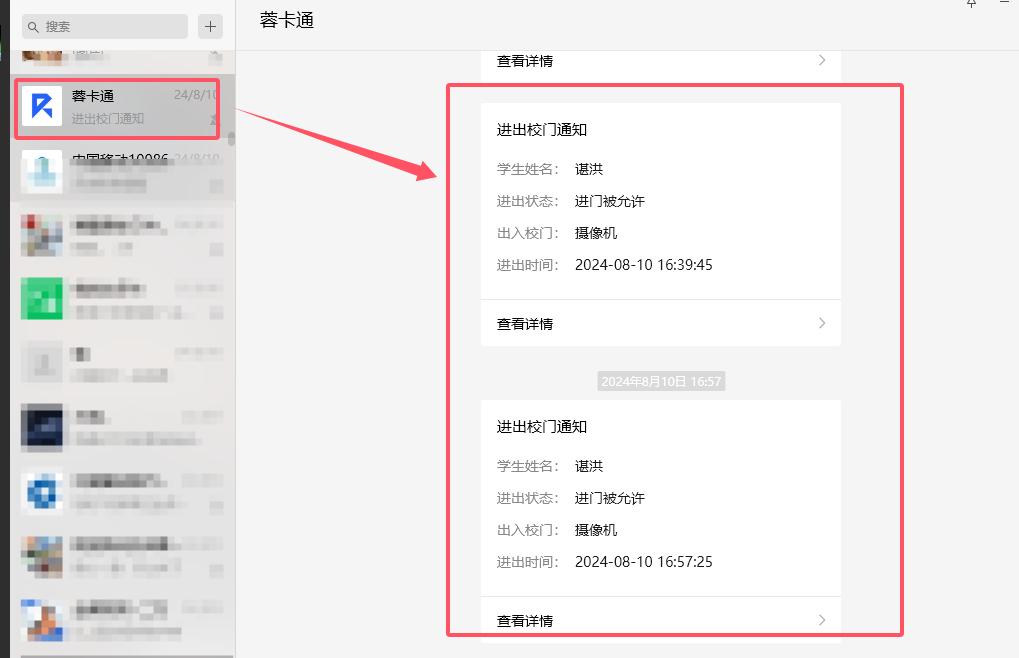Viewport: 1019px width, 658px height.
Task: Click the chevron on the topmost partial card
Action: pyautogui.click(x=822, y=60)
